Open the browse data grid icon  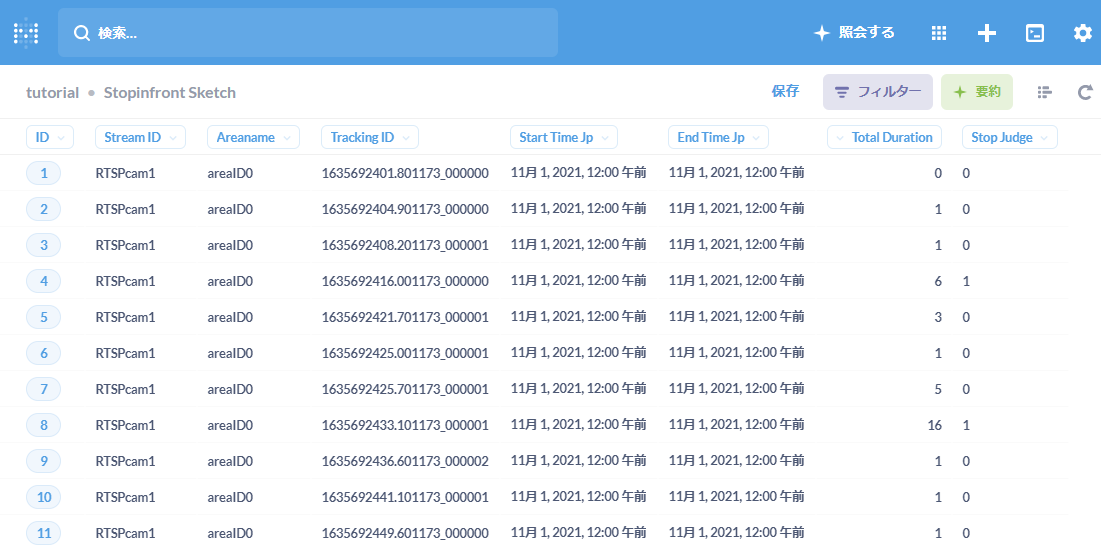(x=938, y=33)
